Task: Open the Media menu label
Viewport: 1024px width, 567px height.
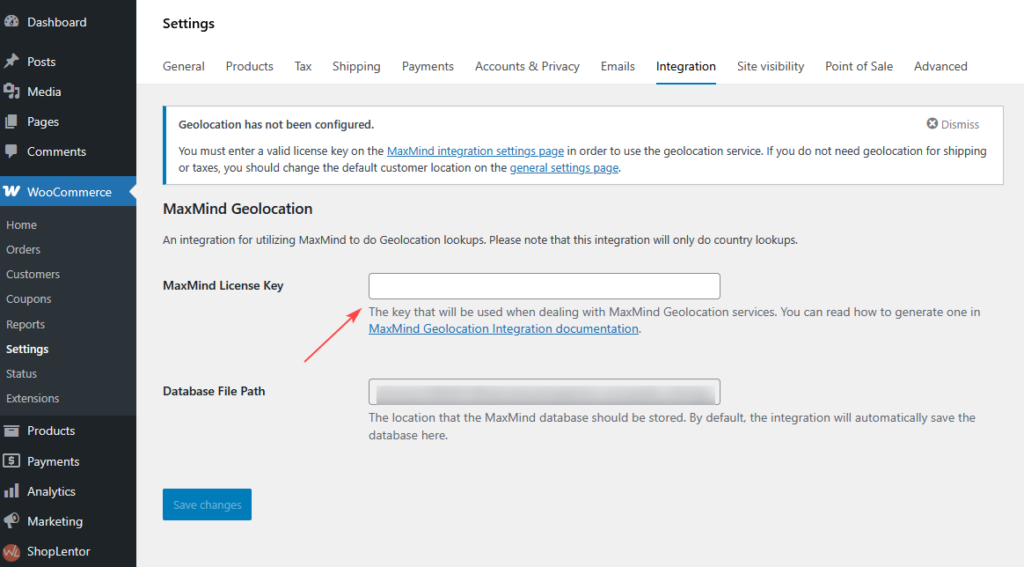Action: tap(44, 91)
